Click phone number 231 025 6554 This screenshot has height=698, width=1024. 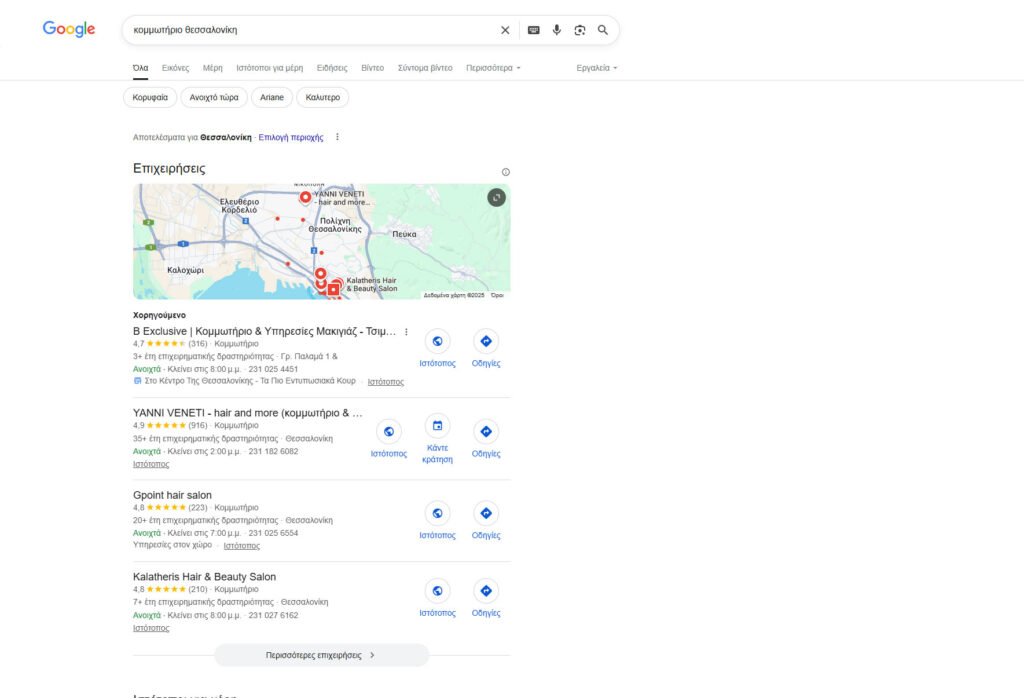click(x=273, y=533)
